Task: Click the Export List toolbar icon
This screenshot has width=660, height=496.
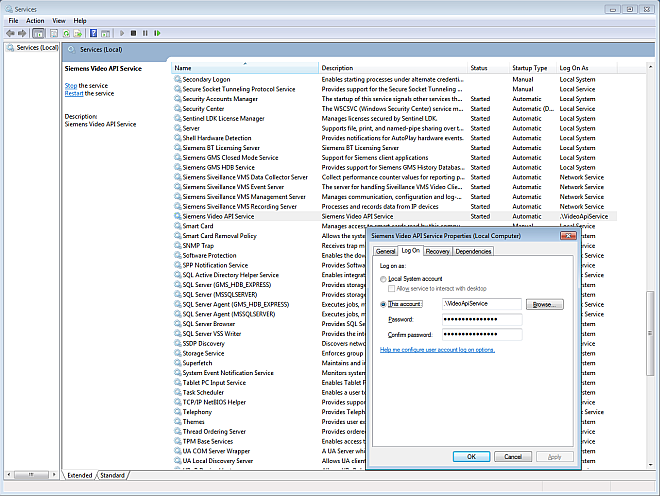Action: tap(77, 32)
